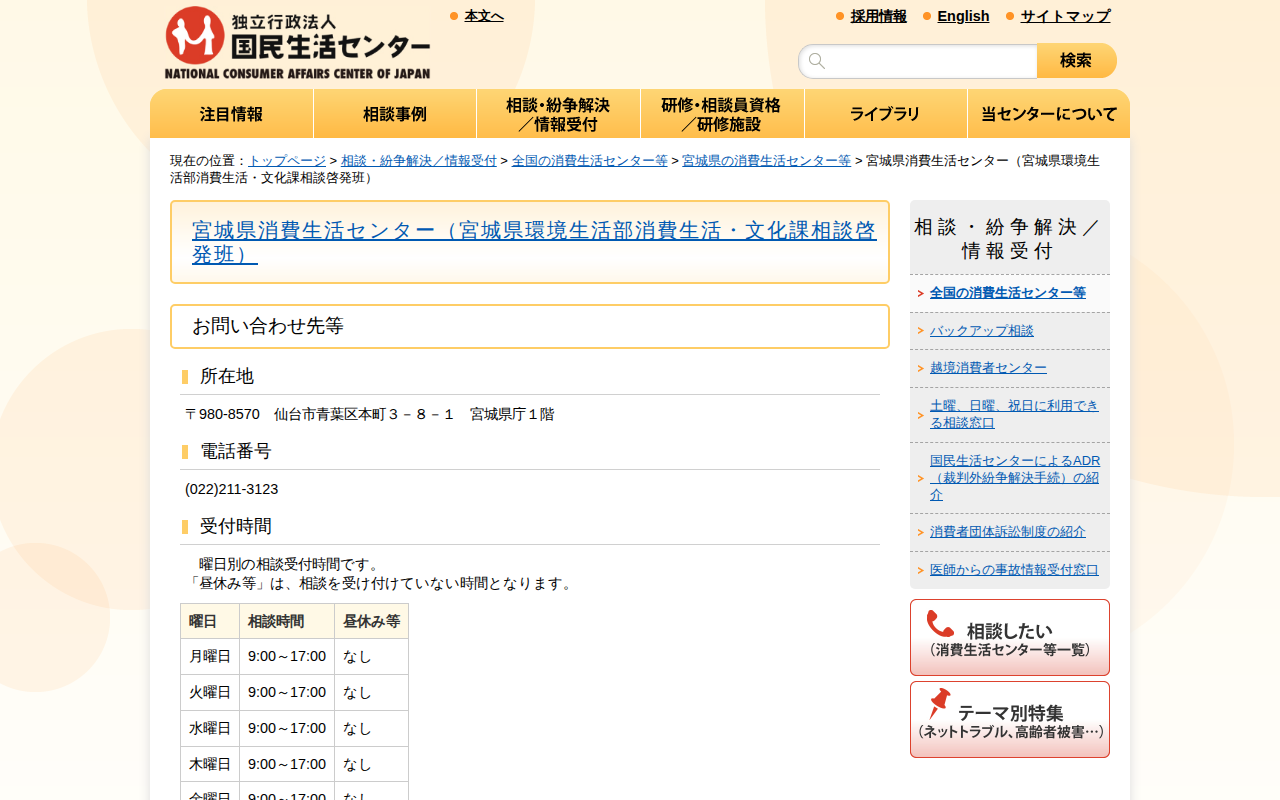This screenshot has height=800, width=1280.
Task: Open 消費者団体訴訟制度の紹介 sidebar link
Action: 1006,531
